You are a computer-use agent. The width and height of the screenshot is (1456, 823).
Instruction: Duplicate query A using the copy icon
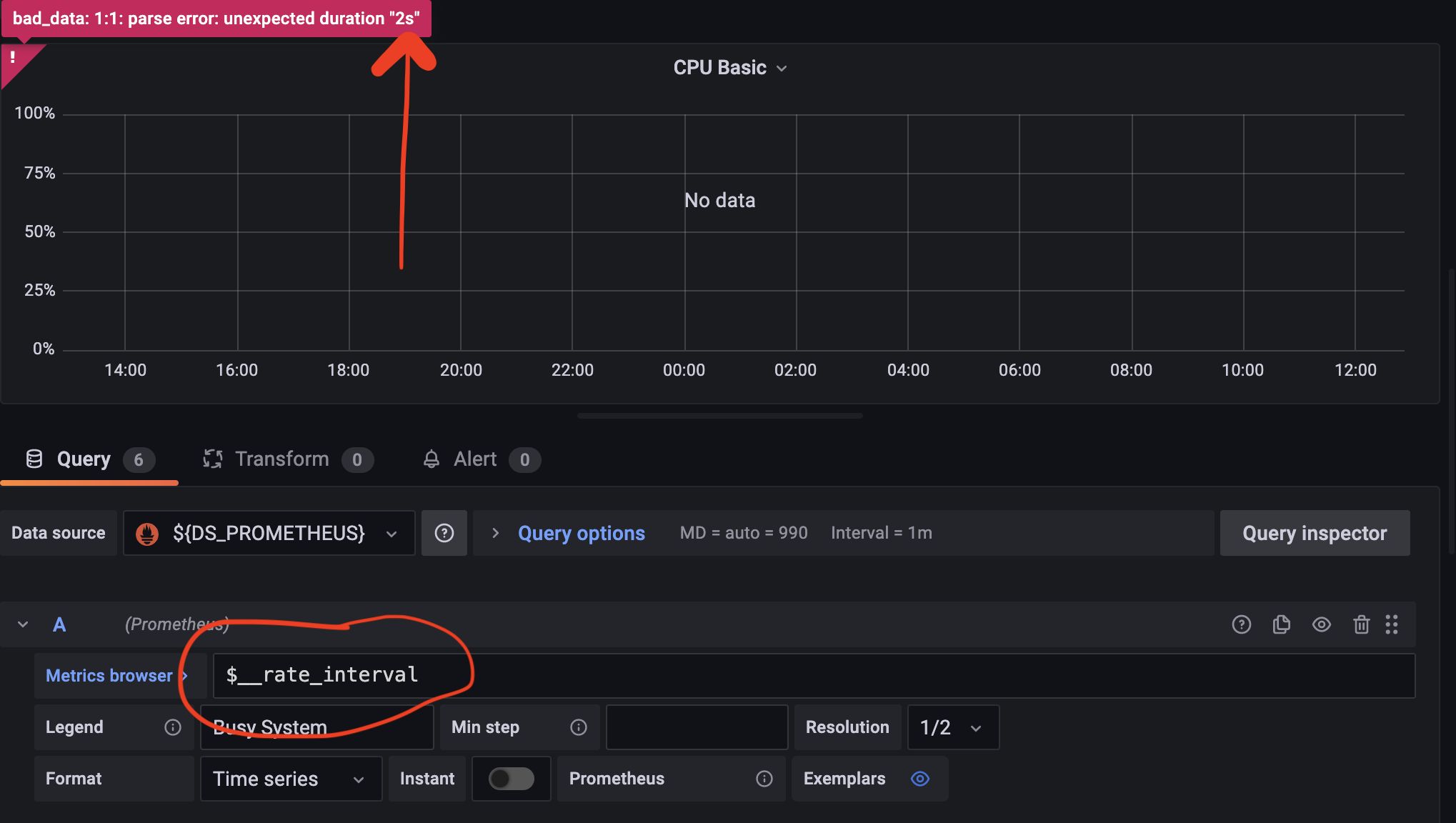coord(1281,624)
